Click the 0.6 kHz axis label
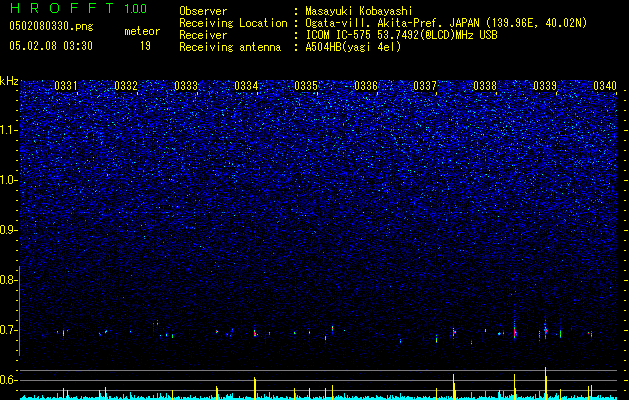Screen dimensions: 629x400 tap(8, 380)
